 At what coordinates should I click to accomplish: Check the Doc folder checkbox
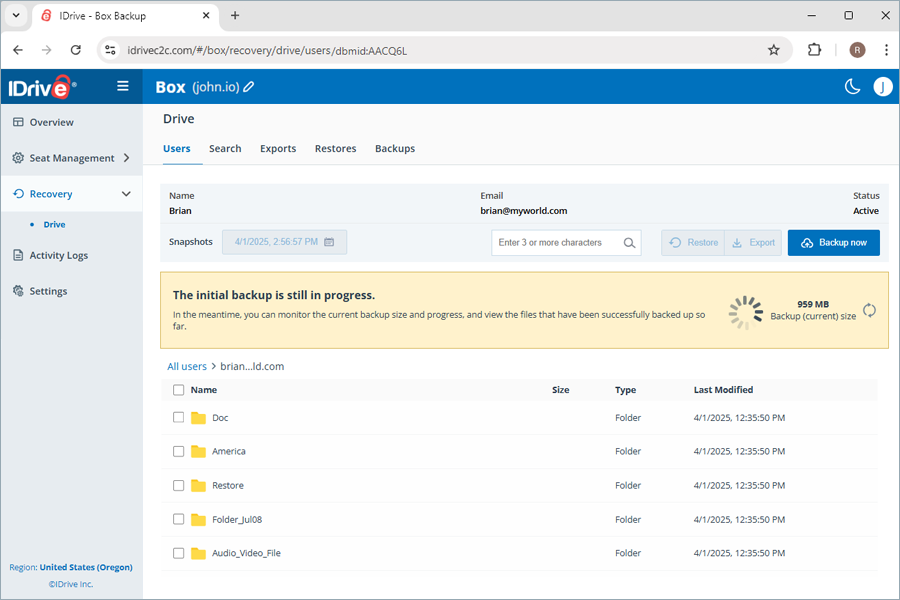[x=179, y=417]
